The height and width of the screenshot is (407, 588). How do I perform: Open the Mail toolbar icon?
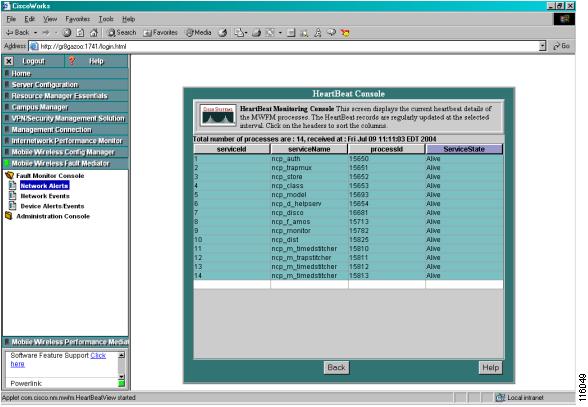click(x=240, y=33)
